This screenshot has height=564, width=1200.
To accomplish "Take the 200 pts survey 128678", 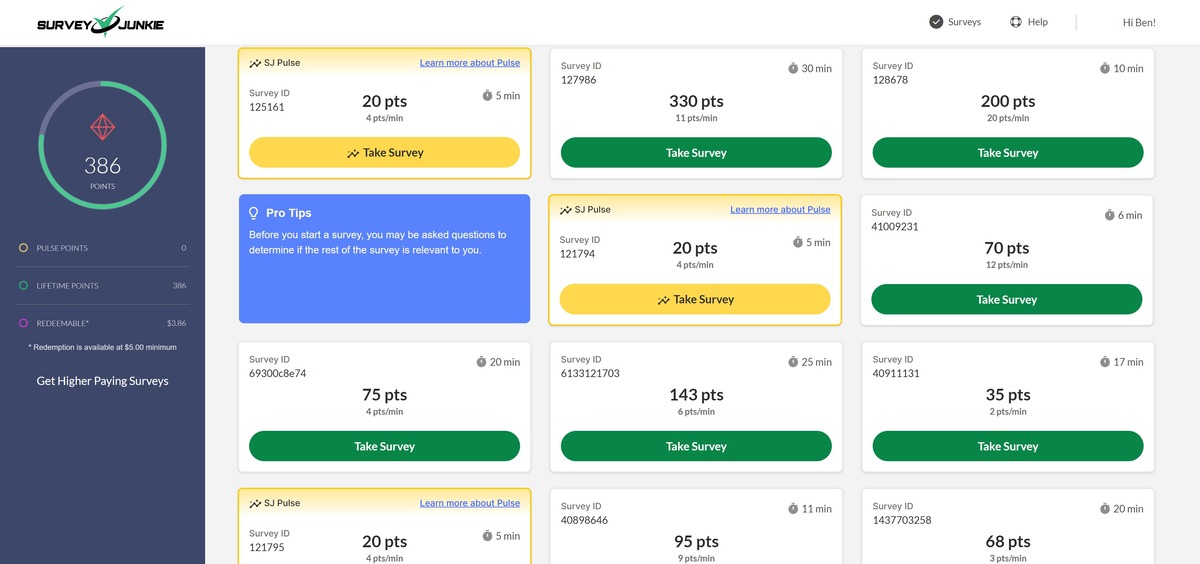I will click(x=1007, y=153).
